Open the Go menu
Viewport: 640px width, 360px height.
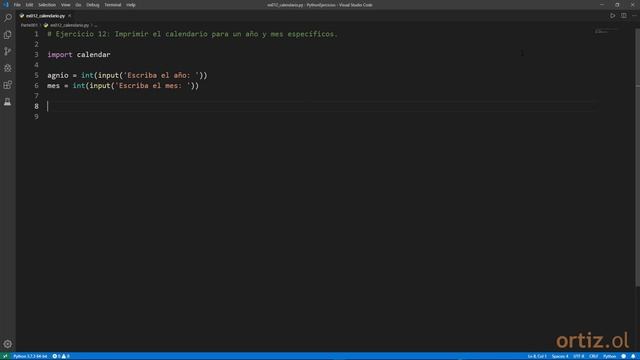click(78, 5)
